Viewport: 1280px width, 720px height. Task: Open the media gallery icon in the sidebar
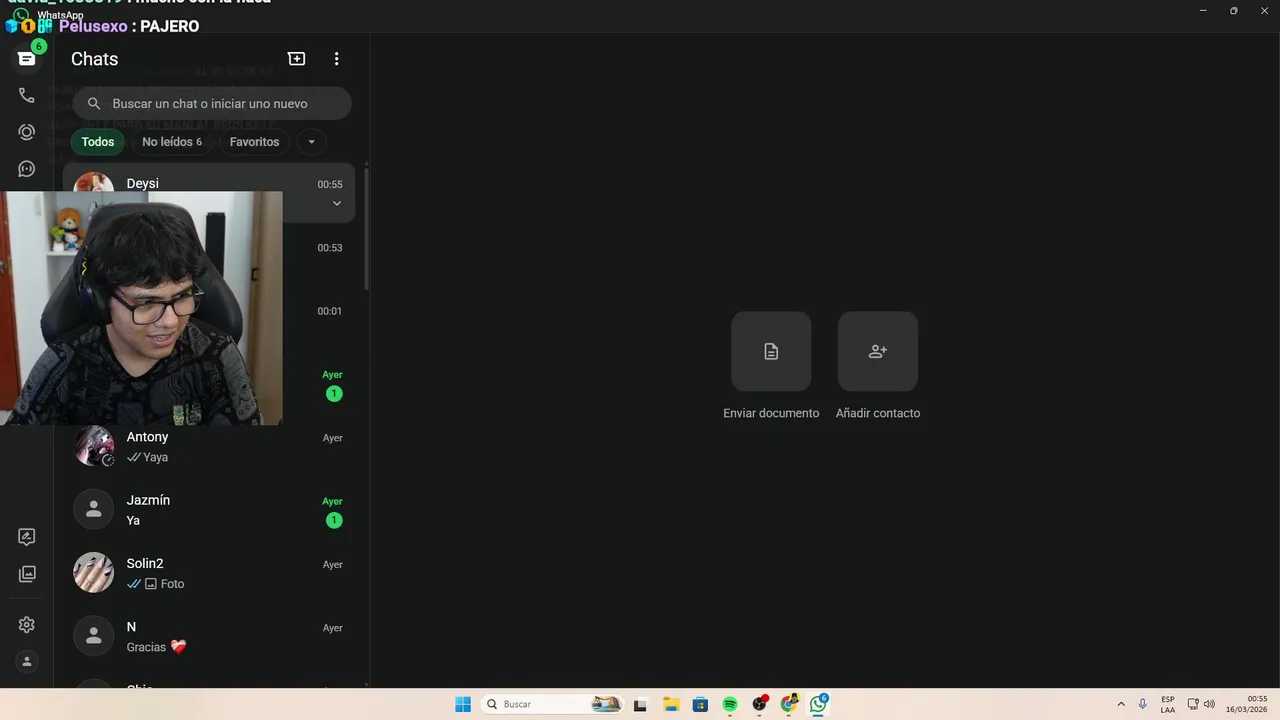point(27,574)
